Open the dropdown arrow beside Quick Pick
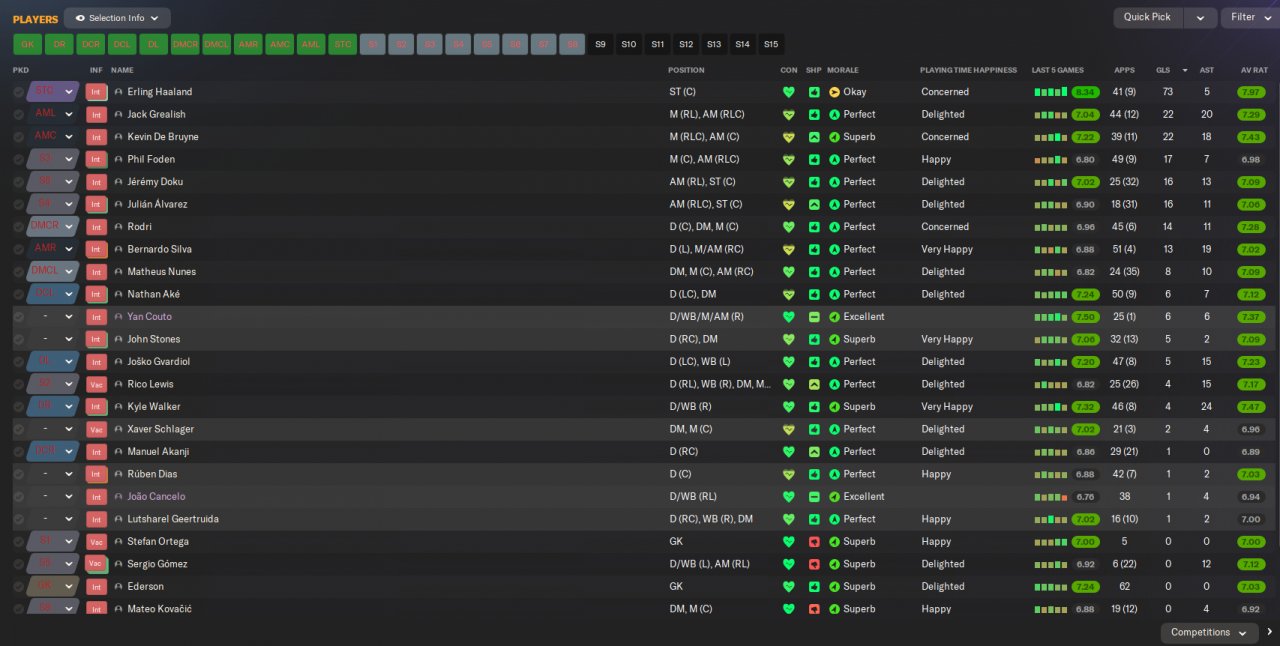This screenshot has width=1280, height=646. 1200,17
